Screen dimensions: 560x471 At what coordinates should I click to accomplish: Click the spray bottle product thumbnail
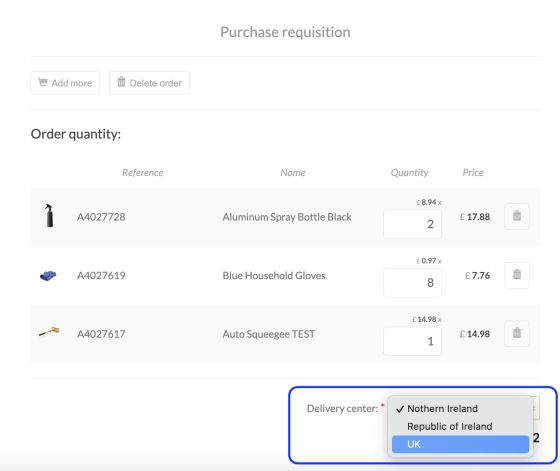pyautogui.click(x=49, y=215)
